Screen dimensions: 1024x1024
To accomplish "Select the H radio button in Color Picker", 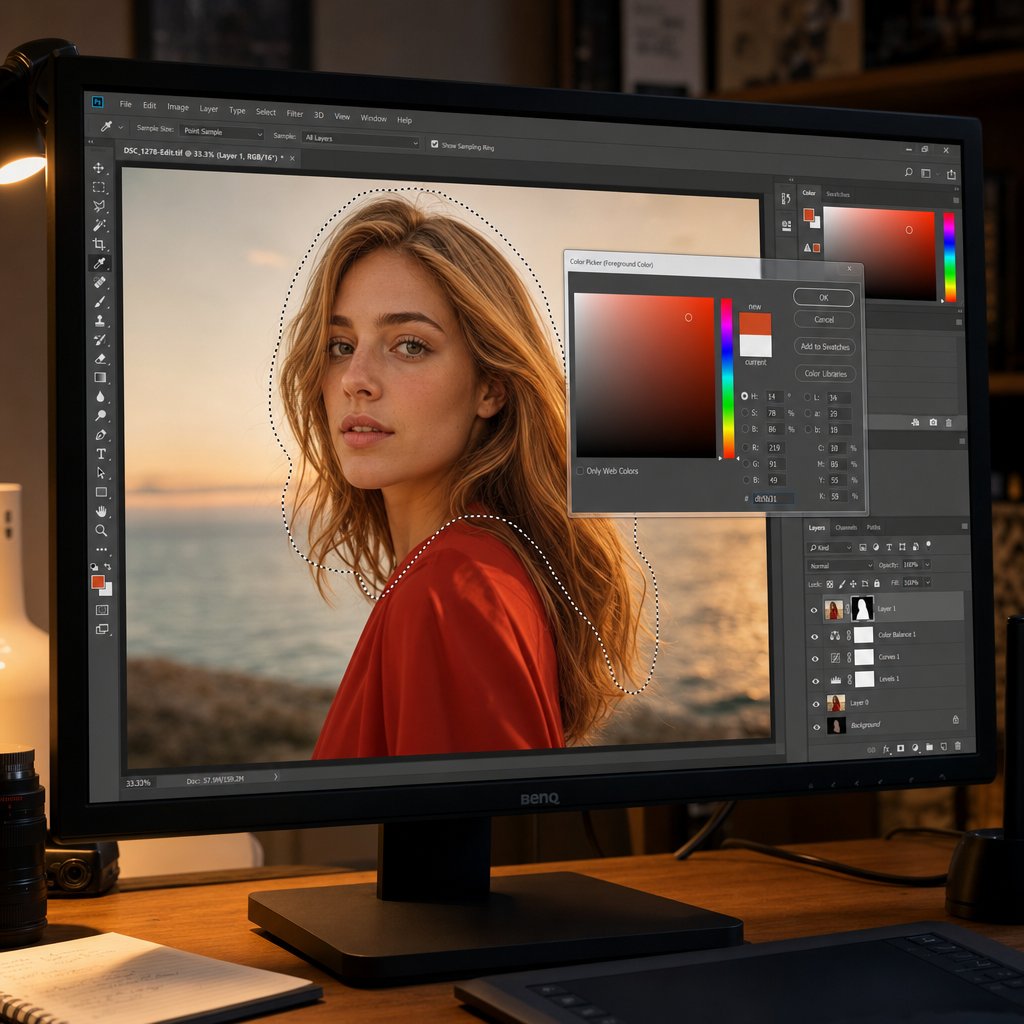I will coord(744,396).
